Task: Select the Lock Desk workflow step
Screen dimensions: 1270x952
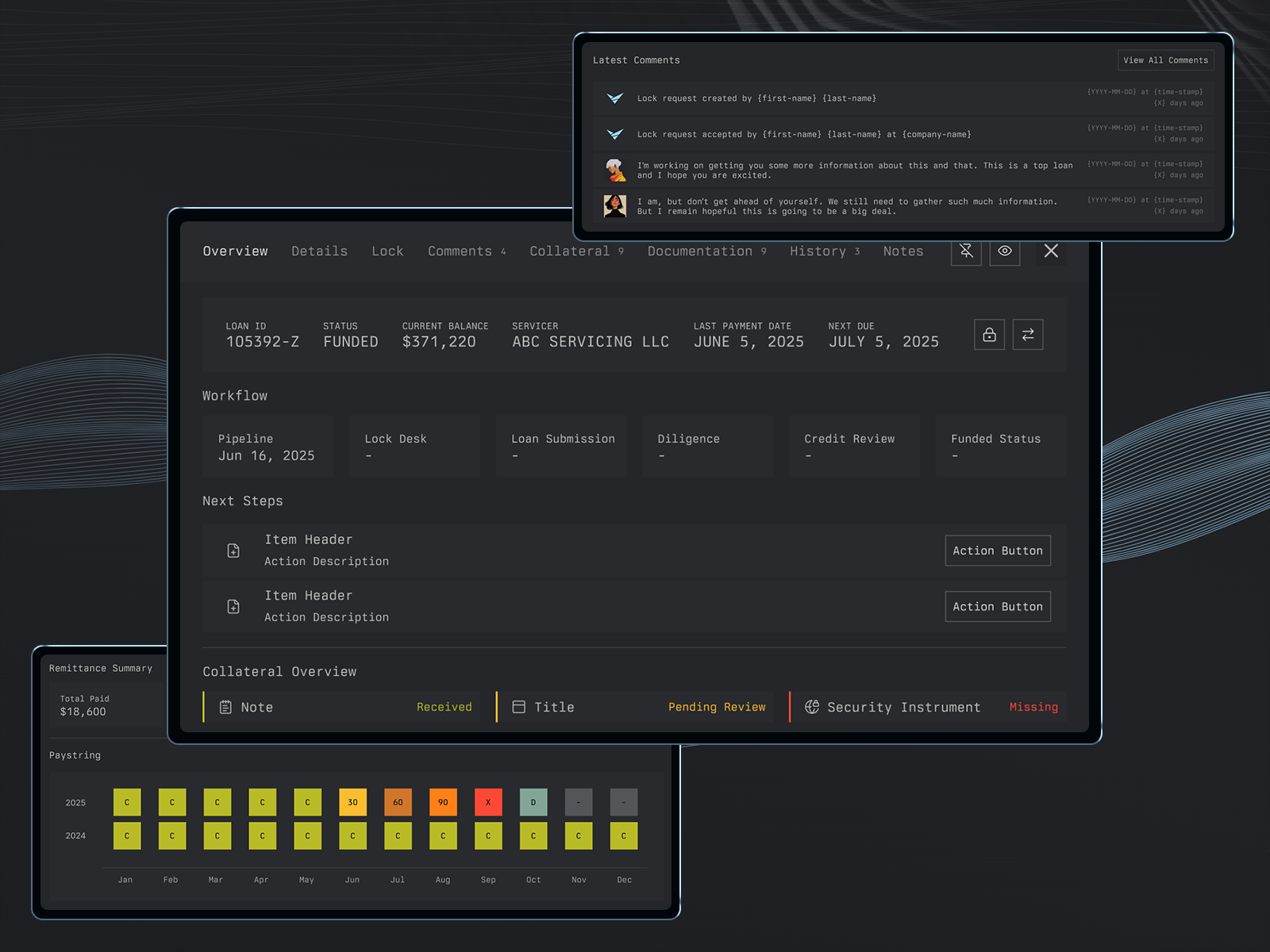Action: pyautogui.click(x=414, y=447)
